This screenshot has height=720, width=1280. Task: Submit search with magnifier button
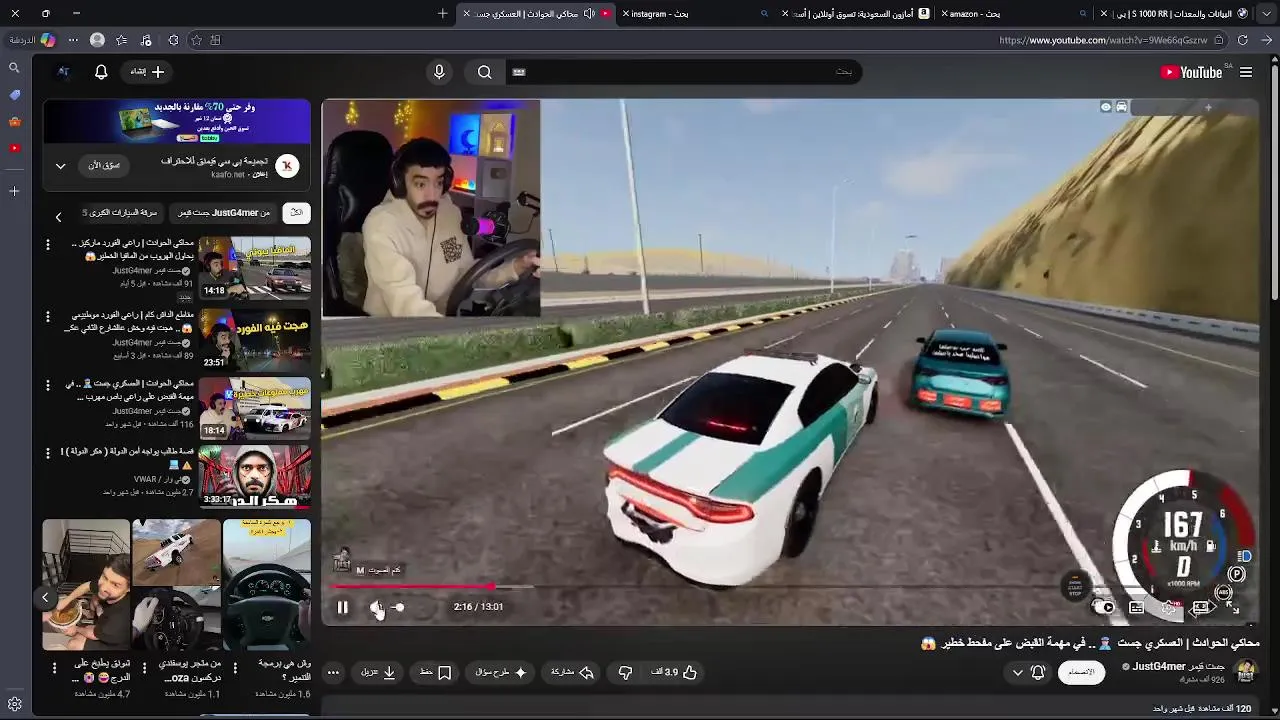point(485,72)
